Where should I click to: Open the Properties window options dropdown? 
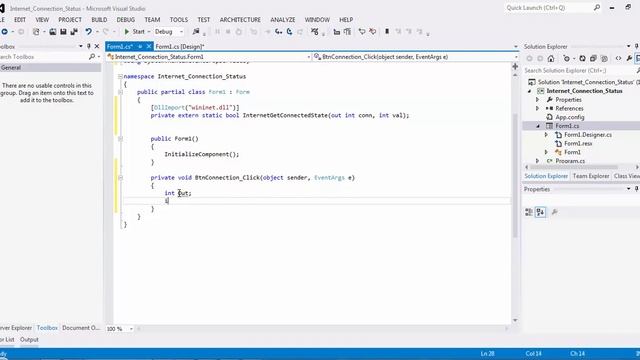pyautogui.click(x=629, y=189)
